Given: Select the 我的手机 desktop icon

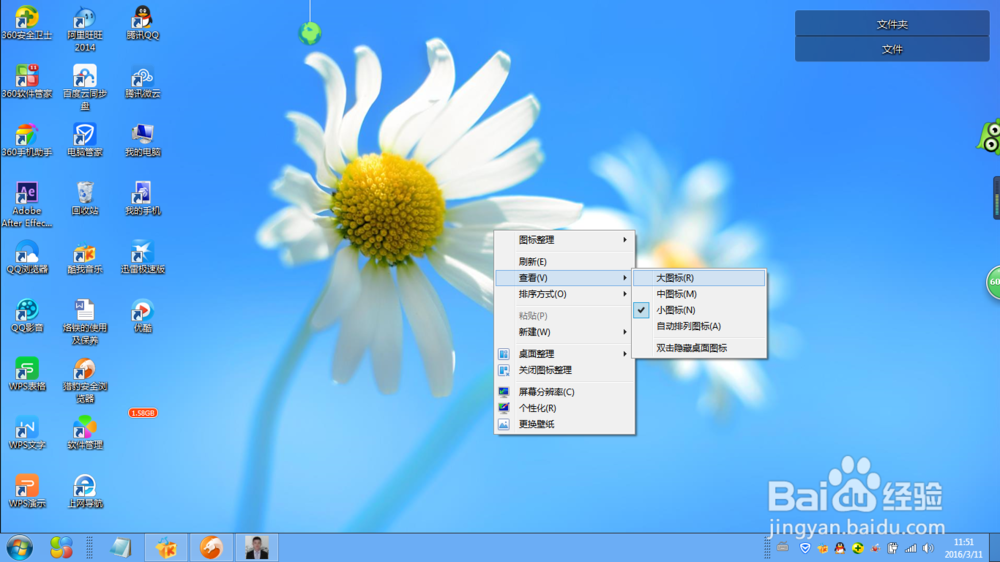Looking at the screenshot, I should 143,199.
